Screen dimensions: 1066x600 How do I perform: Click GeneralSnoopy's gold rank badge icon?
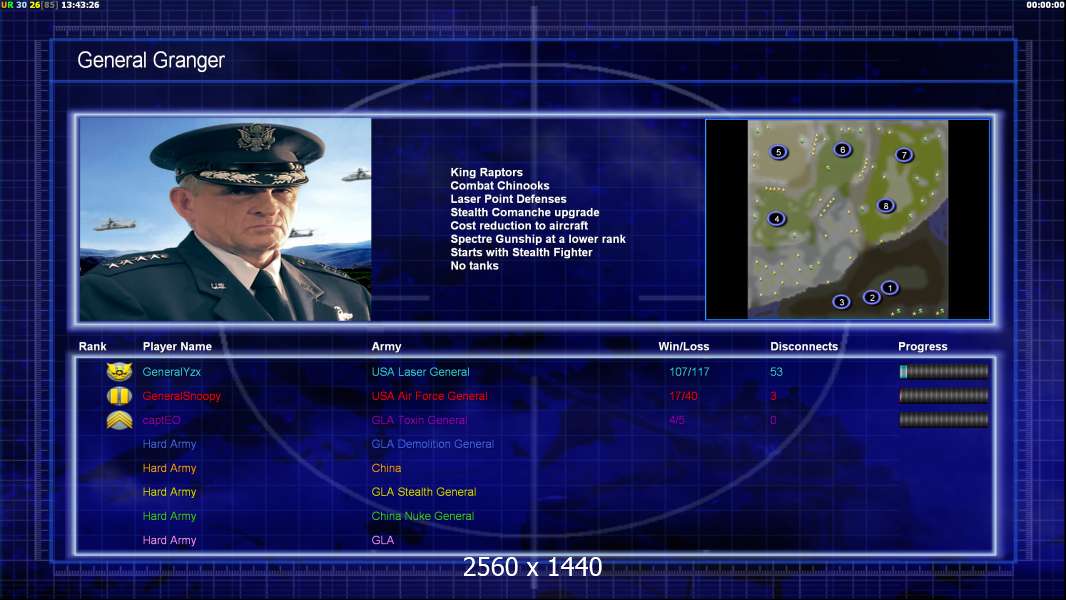click(x=119, y=395)
